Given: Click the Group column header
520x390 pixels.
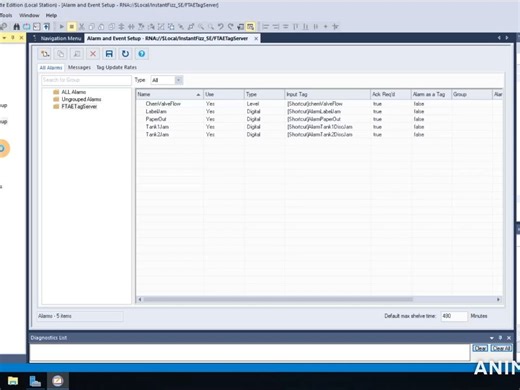Looking at the screenshot, I should click(x=472, y=94).
